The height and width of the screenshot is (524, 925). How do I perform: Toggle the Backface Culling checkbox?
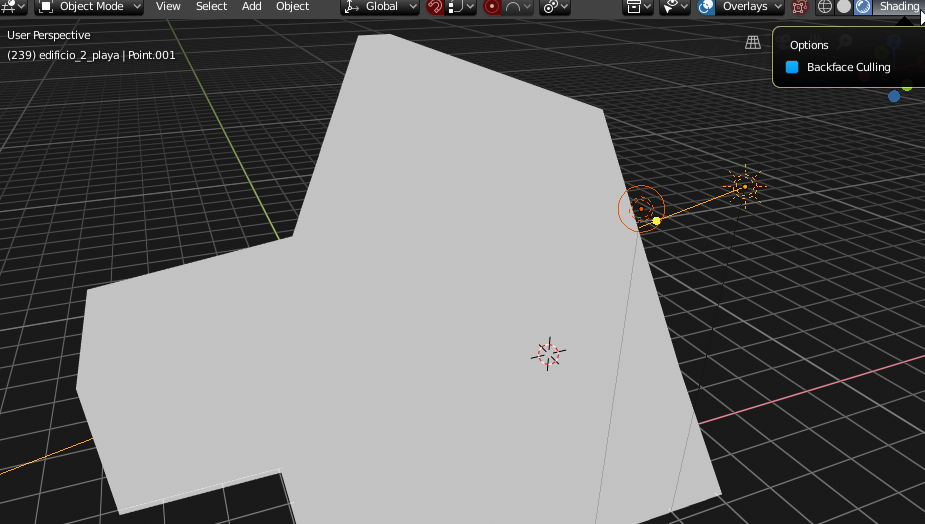[x=792, y=67]
